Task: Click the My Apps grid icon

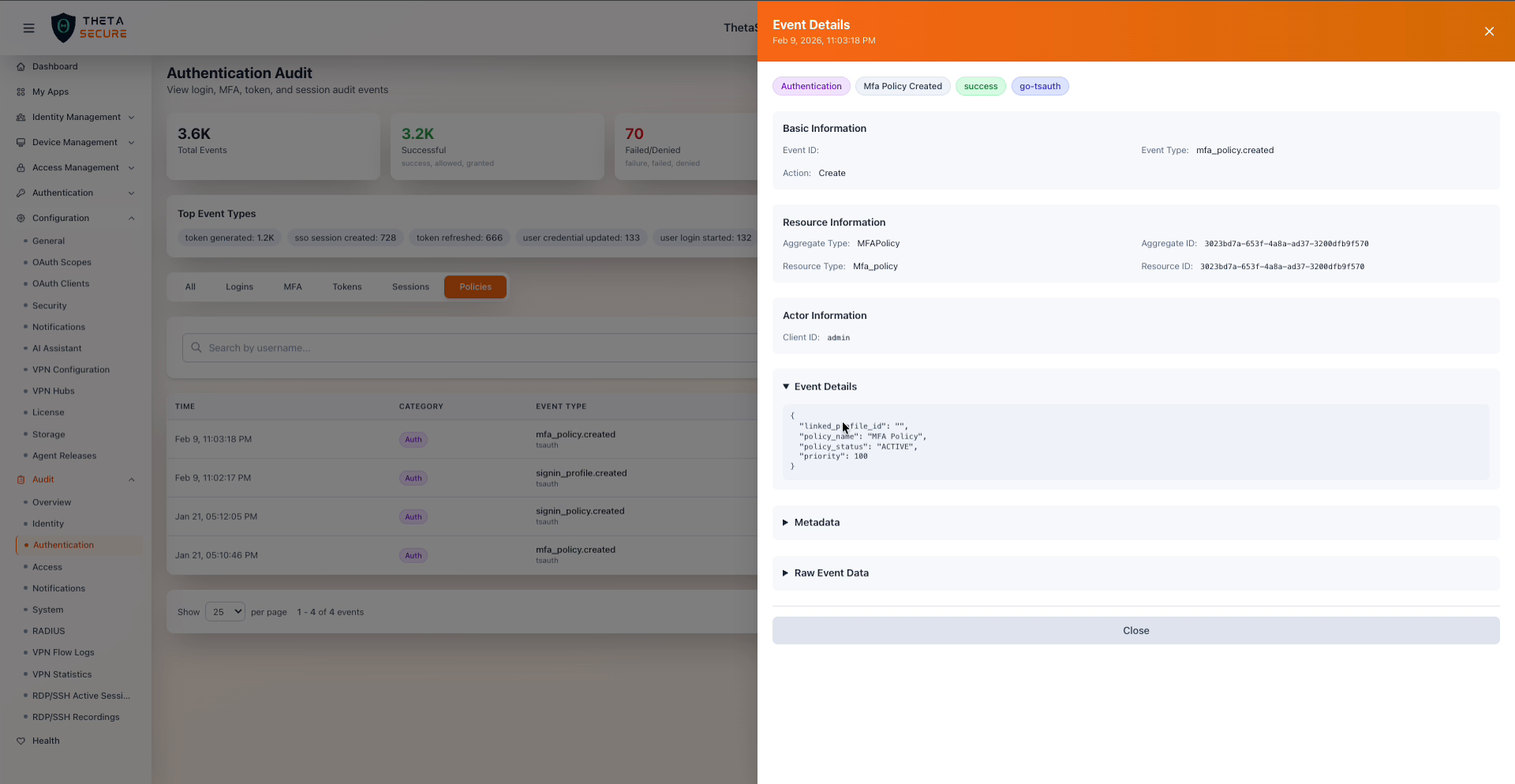Action: [21, 92]
